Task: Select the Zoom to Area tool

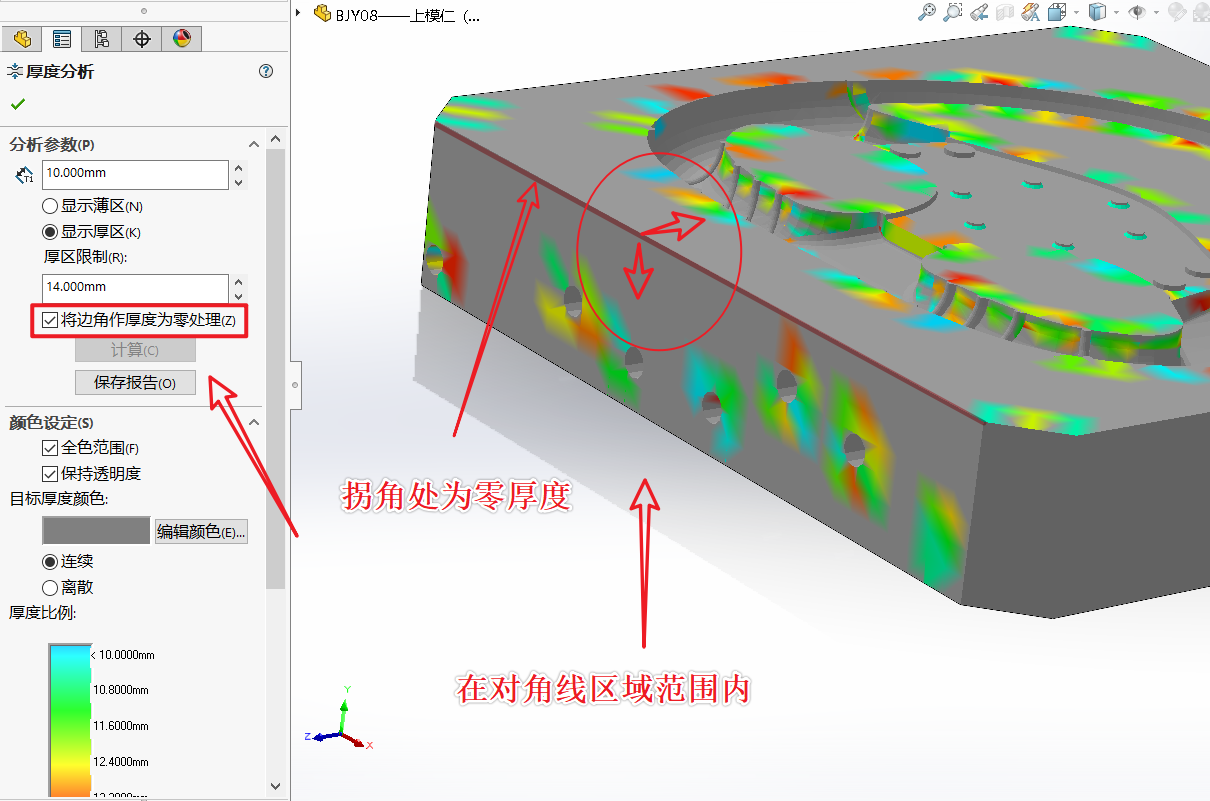Action: (x=953, y=12)
